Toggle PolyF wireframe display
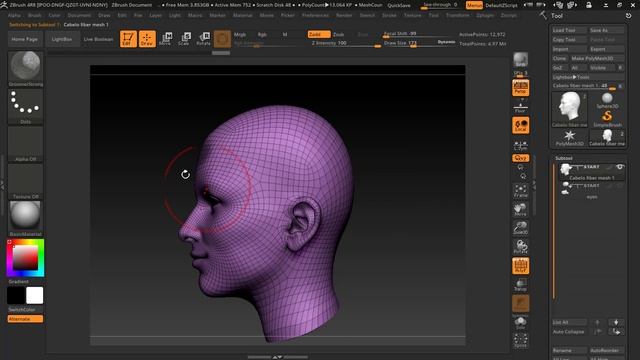Viewport: 640px width, 360px height. [520, 266]
